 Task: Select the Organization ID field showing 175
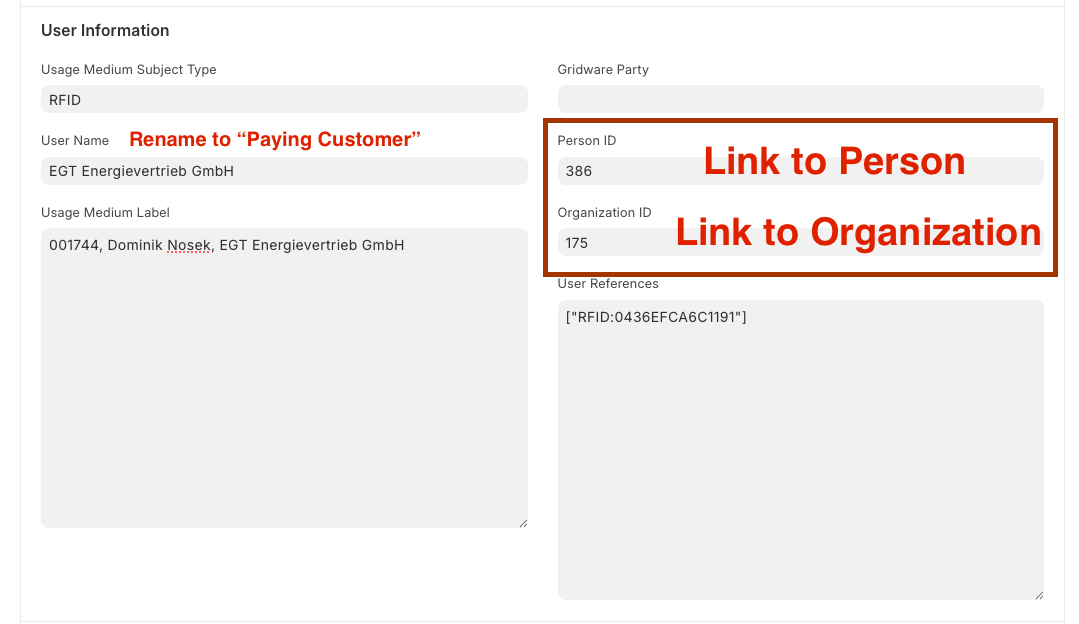pyautogui.click(x=800, y=242)
